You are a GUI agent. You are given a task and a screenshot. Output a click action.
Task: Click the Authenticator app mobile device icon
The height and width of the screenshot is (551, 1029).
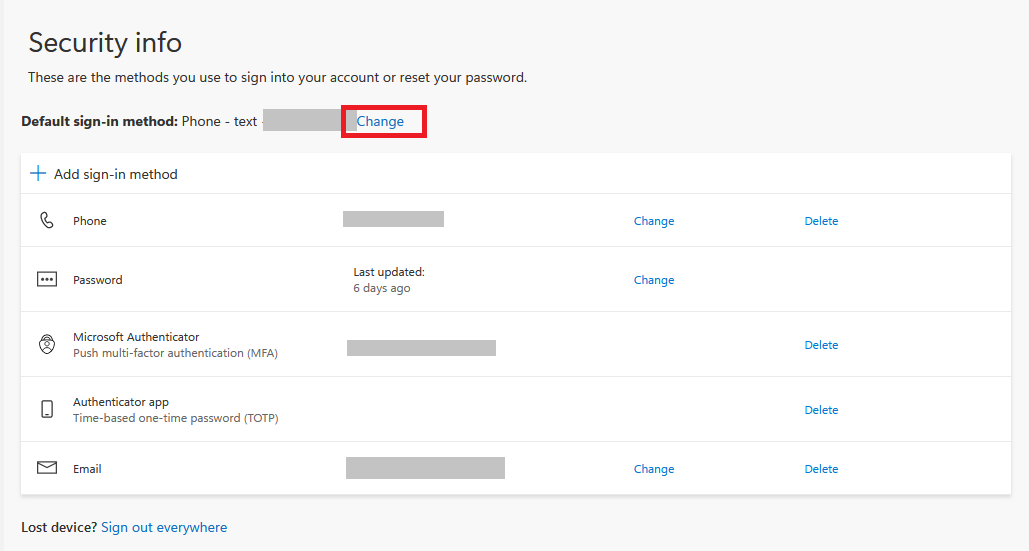coord(47,410)
